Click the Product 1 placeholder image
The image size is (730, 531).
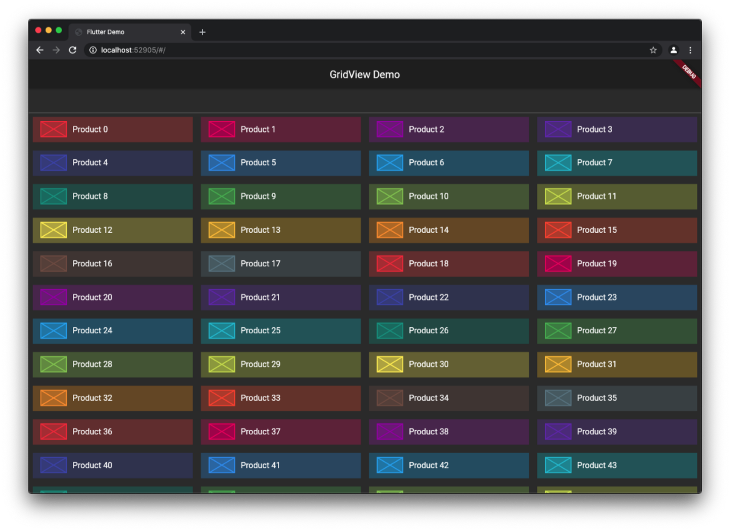pyautogui.click(x=222, y=129)
